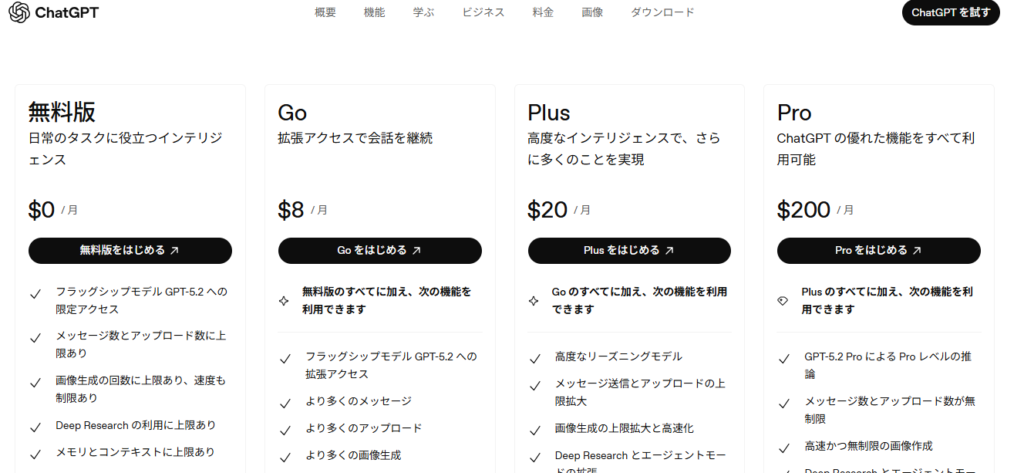The image size is (1024, 473).
Task: Select 学ぶ in the top navigation
Action: [423, 13]
